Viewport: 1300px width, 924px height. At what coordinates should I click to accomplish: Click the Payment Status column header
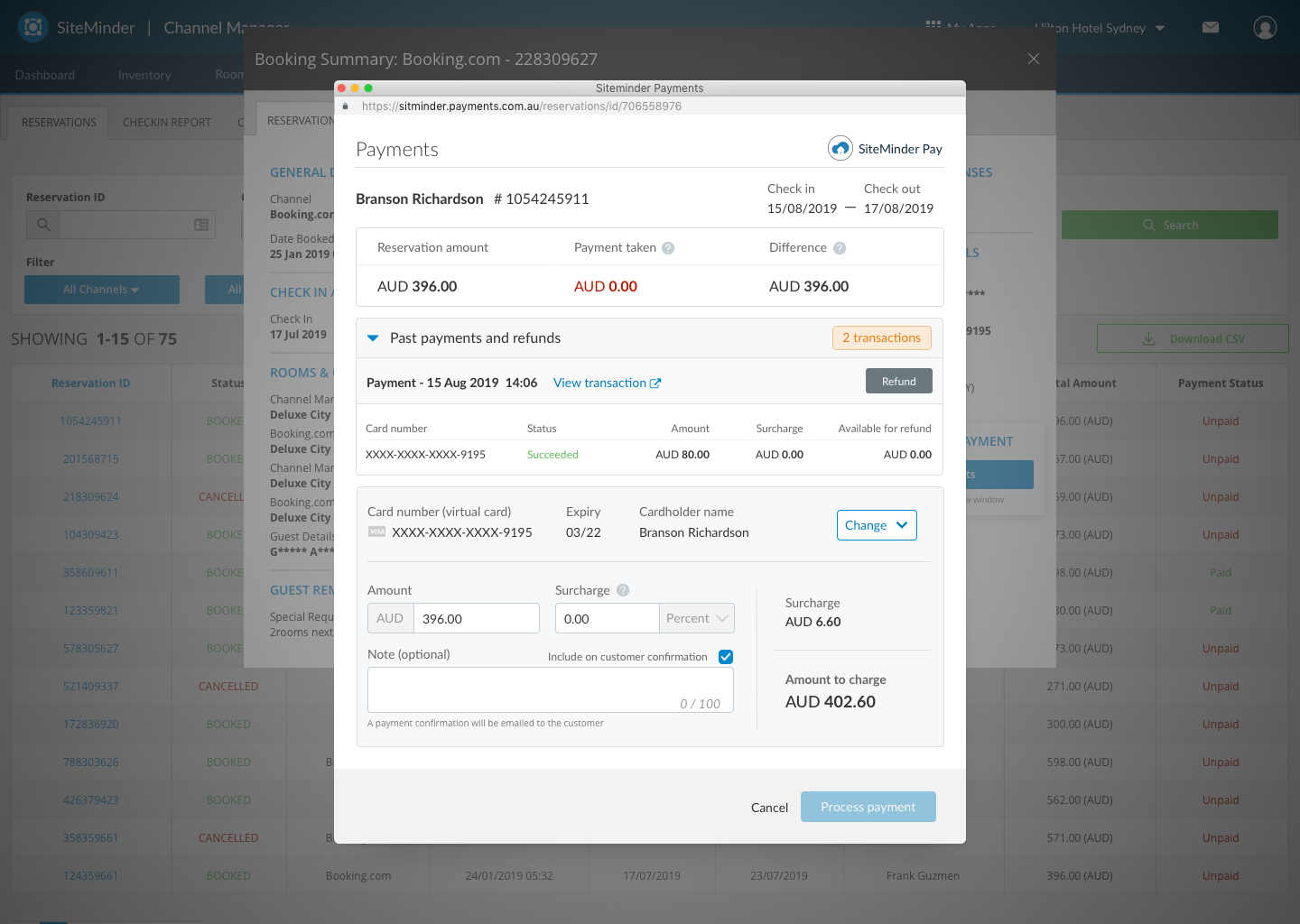point(1221,383)
